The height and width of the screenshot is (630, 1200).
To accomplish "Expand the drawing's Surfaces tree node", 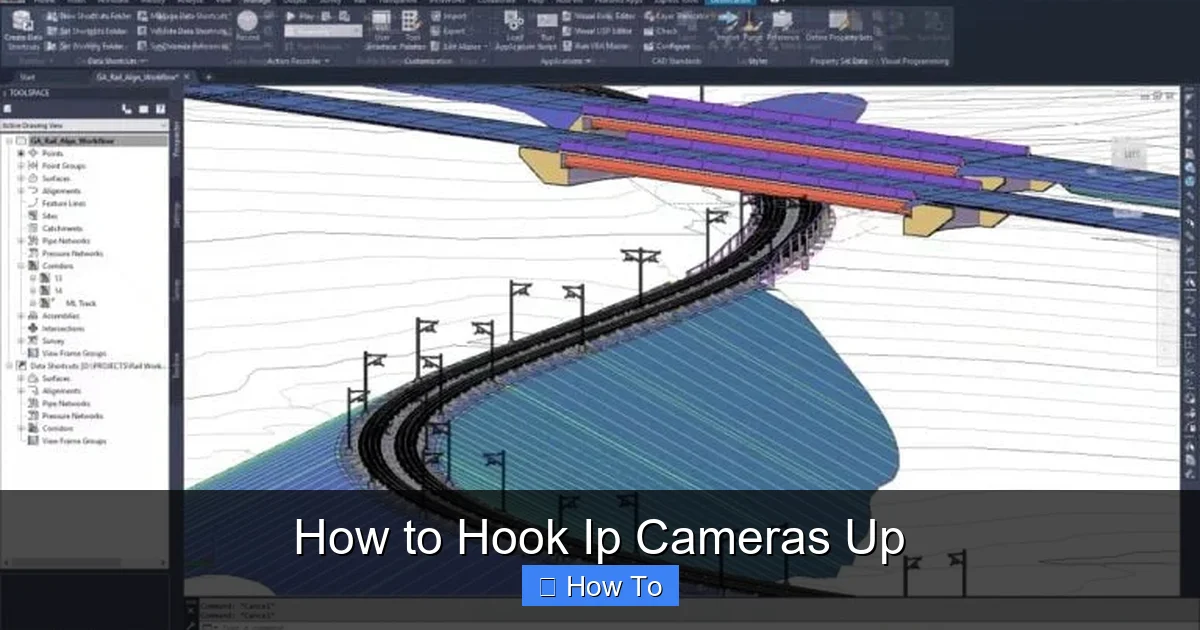I will point(20,178).
